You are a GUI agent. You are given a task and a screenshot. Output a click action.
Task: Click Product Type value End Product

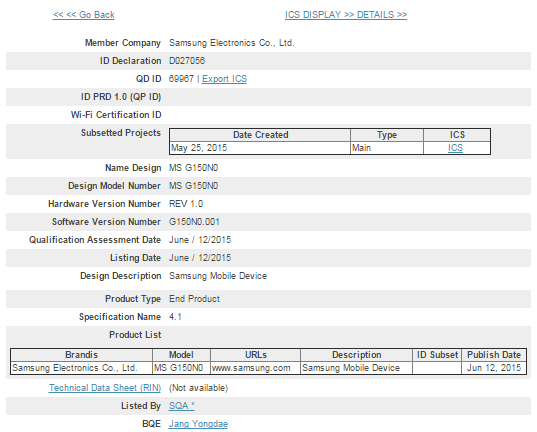[194, 299]
